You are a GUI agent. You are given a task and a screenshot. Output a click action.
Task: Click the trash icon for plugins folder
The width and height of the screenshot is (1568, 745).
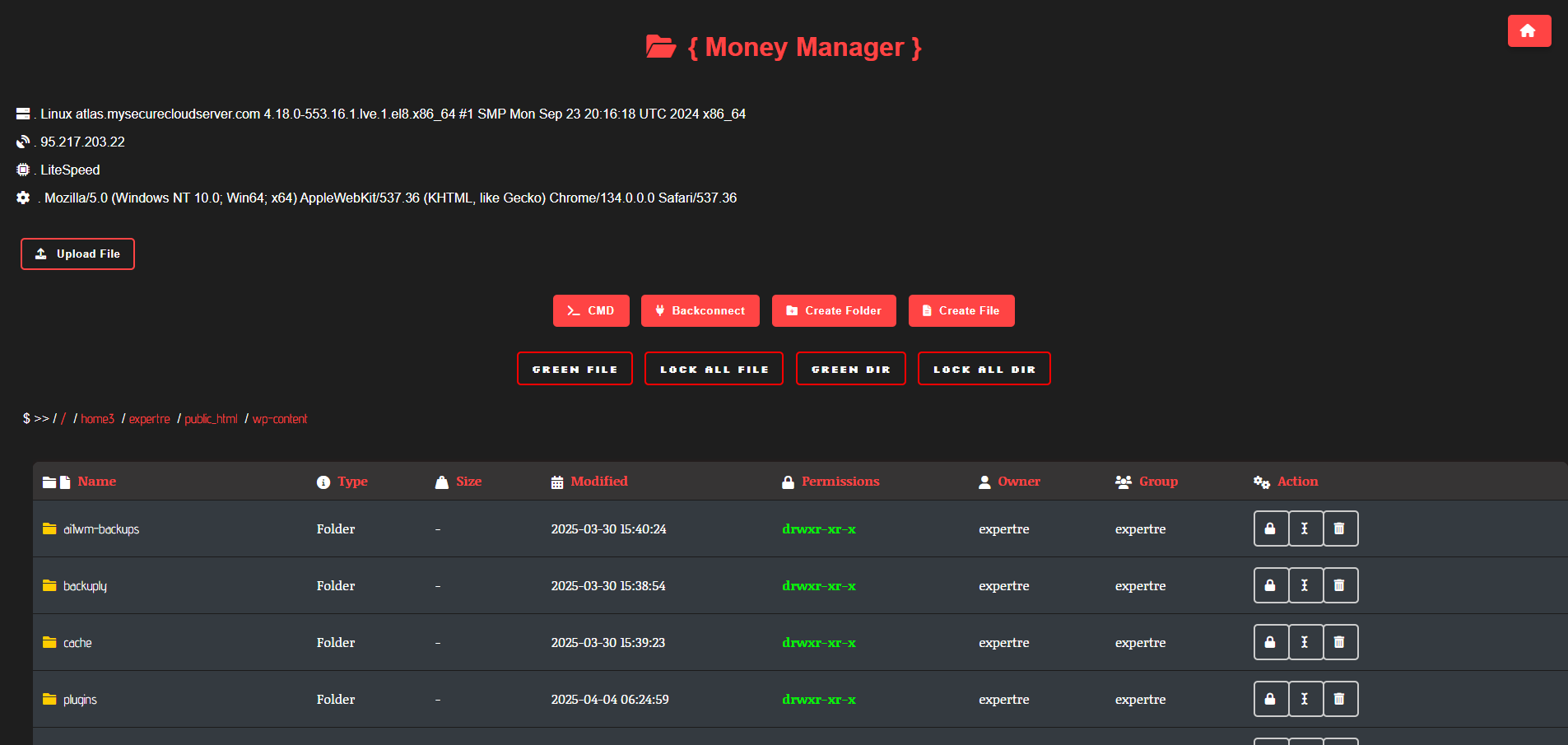click(1339, 699)
